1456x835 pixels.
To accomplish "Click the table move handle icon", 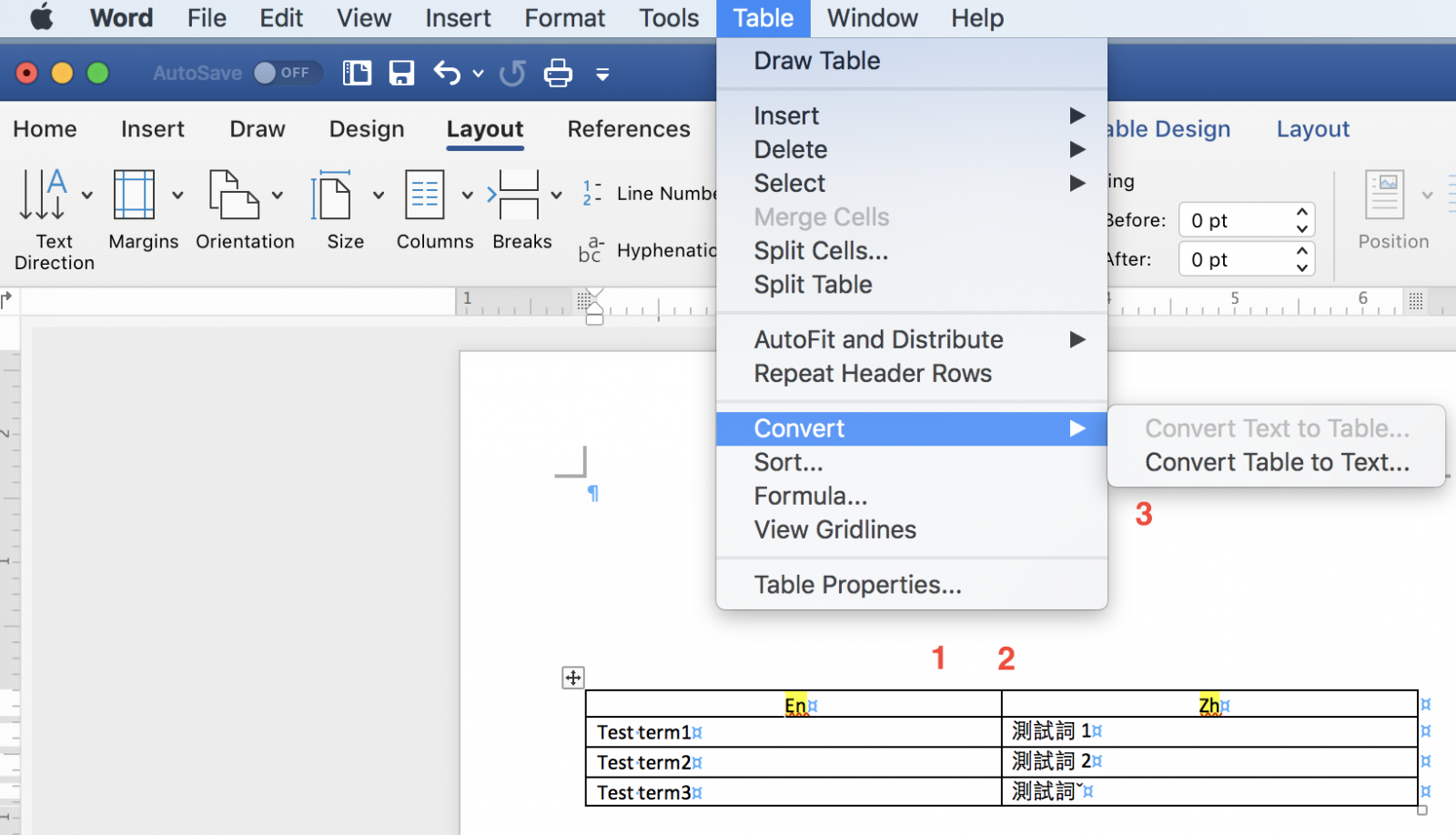I will pyautogui.click(x=573, y=678).
